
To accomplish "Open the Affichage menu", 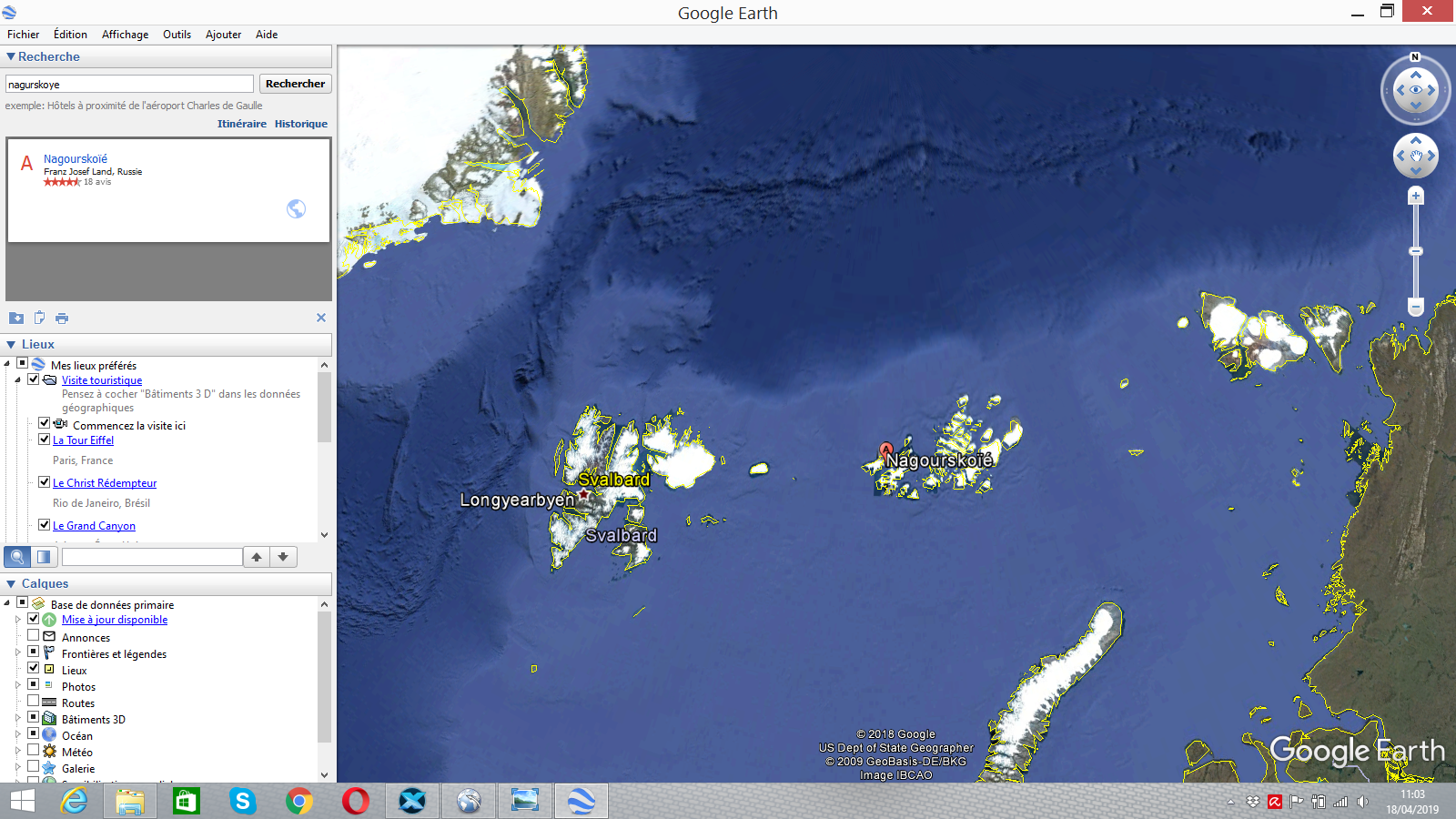I will tap(125, 35).
